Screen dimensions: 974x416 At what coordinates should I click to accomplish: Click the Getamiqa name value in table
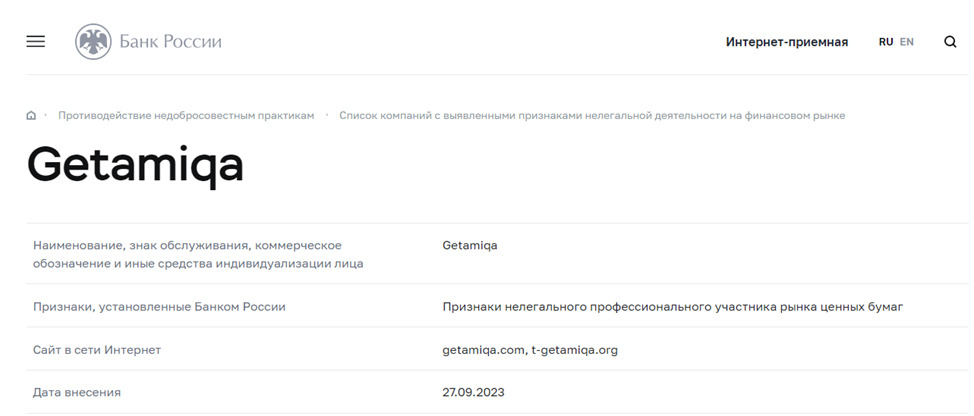(470, 245)
